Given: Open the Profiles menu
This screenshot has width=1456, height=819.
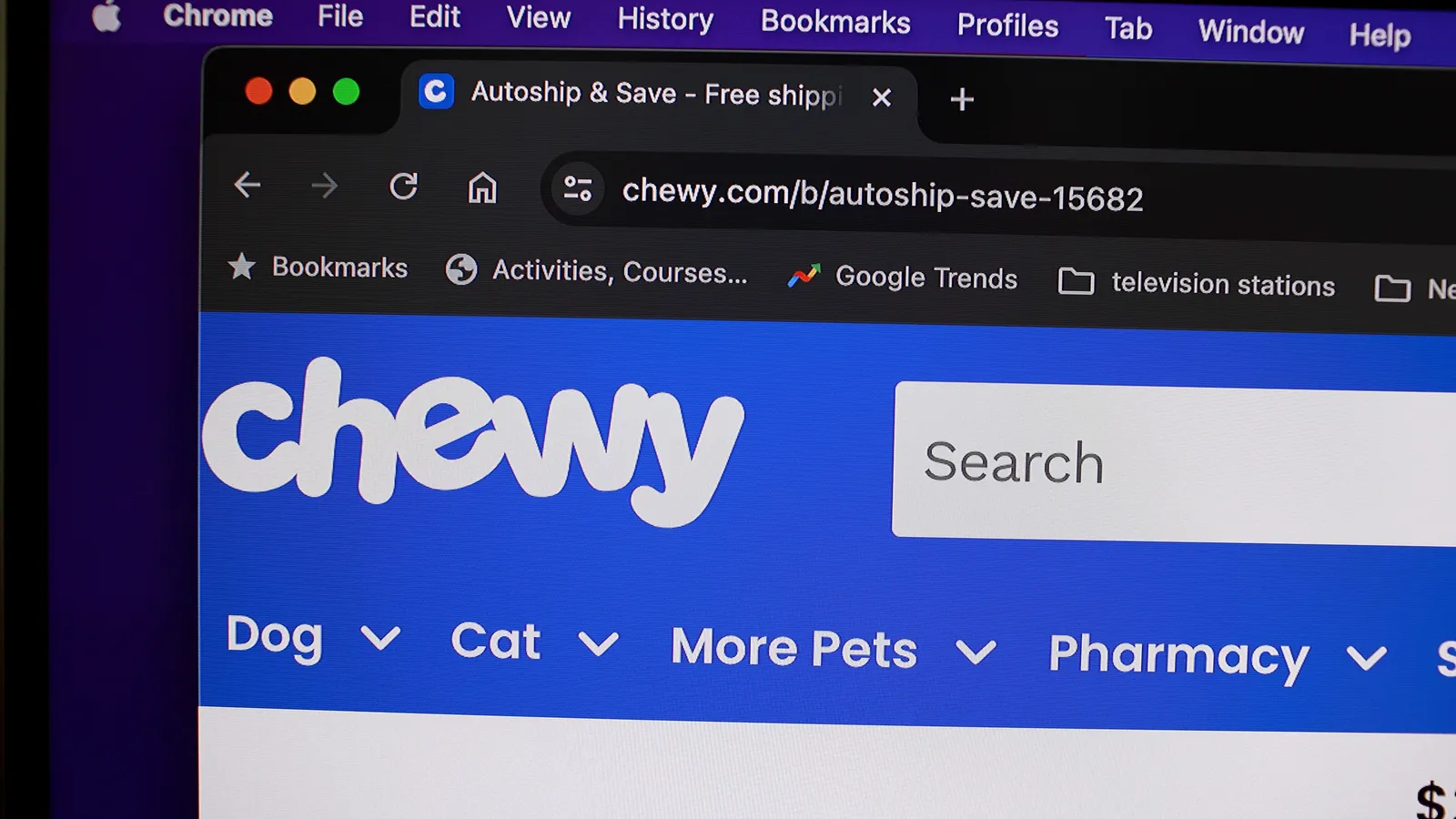Looking at the screenshot, I should (x=1007, y=25).
